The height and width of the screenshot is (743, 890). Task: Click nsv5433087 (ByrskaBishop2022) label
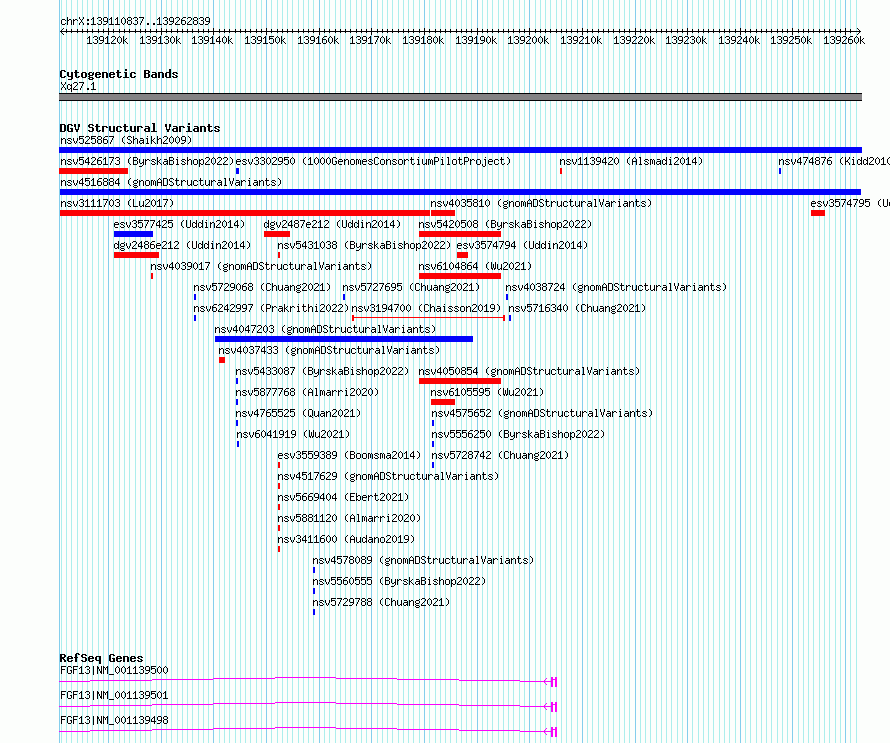click(x=322, y=371)
